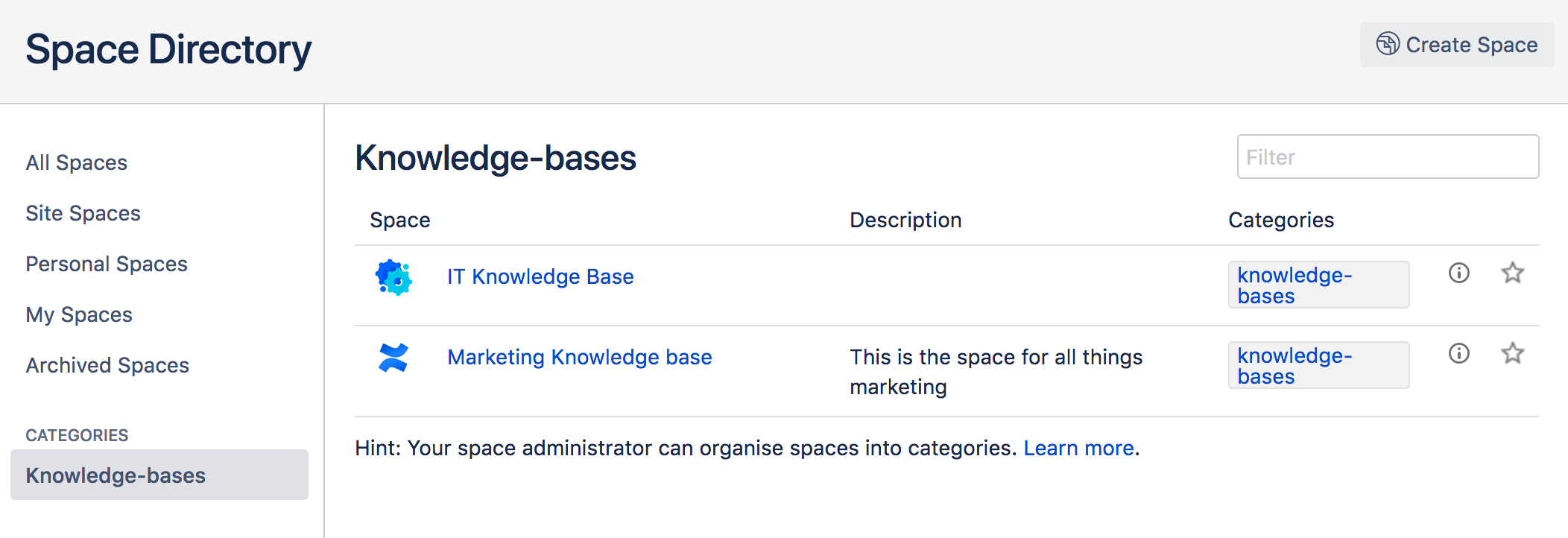The height and width of the screenshot is (538, 1568).
Task: Show All Spaces in sidebar
Action: coord(77,163)
